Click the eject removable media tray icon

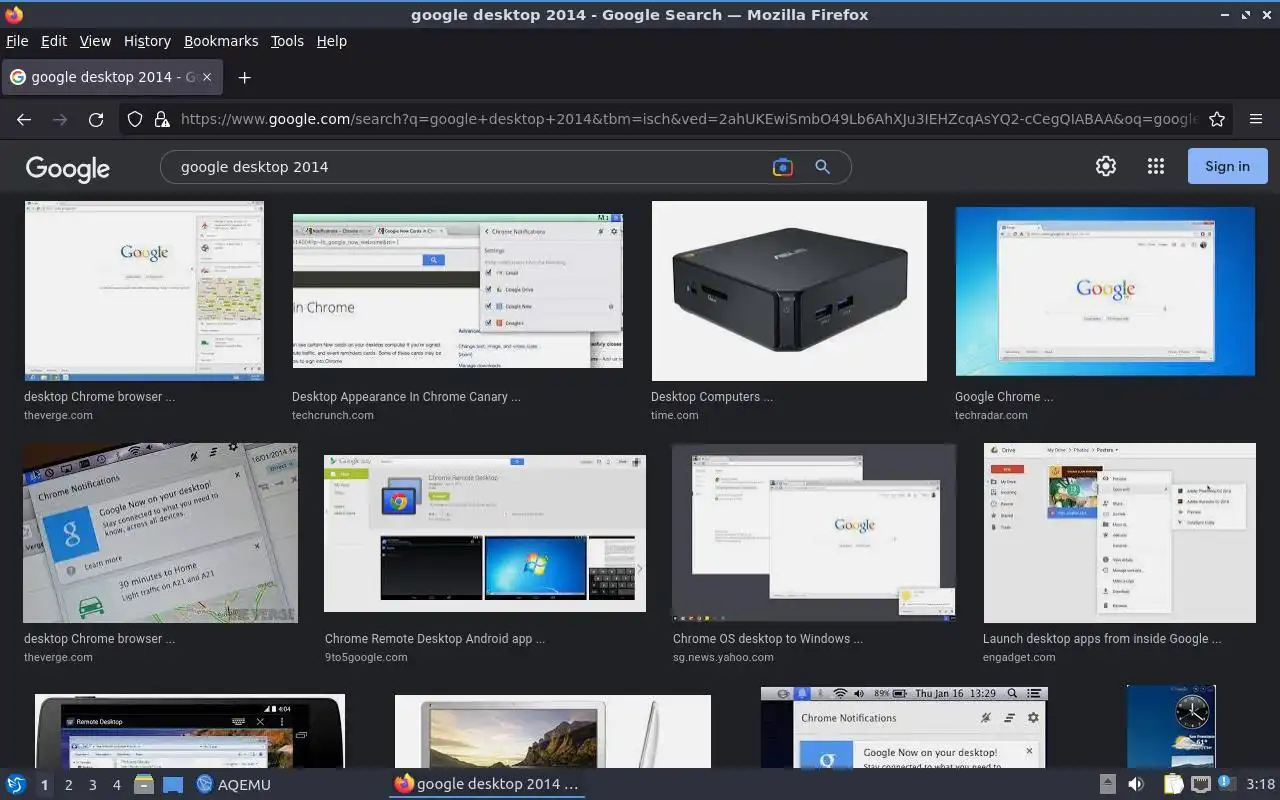click(x=1107, y=784)
